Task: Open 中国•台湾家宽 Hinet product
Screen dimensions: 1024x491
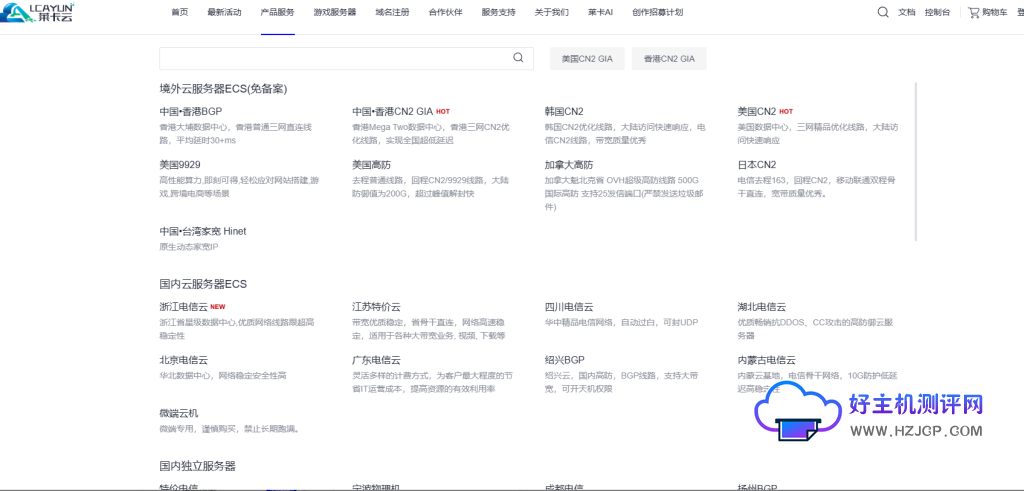Action: pos(203,231)
